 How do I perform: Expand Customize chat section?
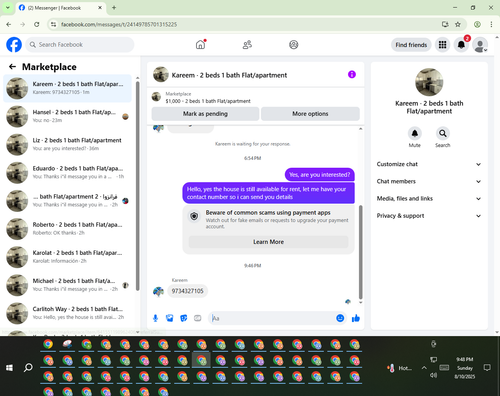point(429,164)
